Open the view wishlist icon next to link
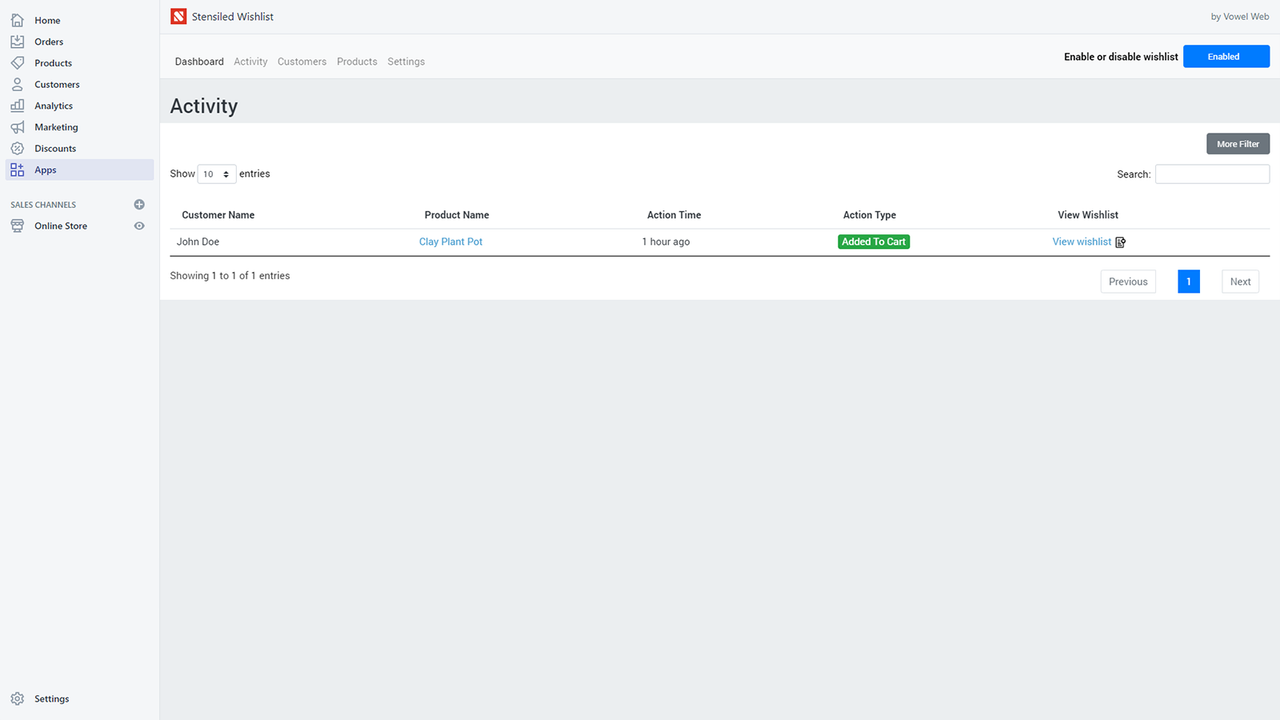The image size is (1280, 720). click(x=1120, y=241)
